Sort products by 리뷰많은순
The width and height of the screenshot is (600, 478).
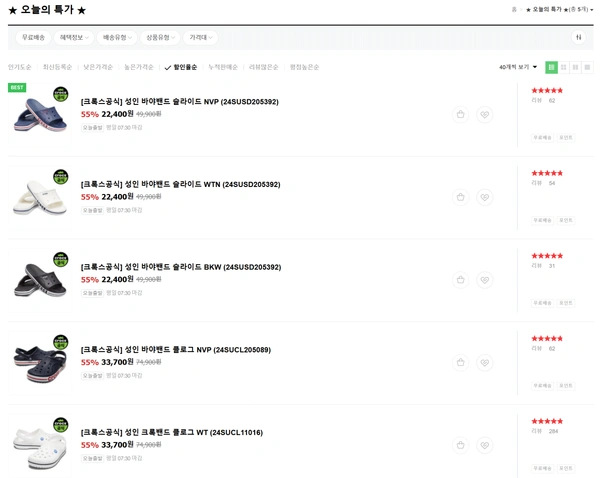(x=264, y=68)
